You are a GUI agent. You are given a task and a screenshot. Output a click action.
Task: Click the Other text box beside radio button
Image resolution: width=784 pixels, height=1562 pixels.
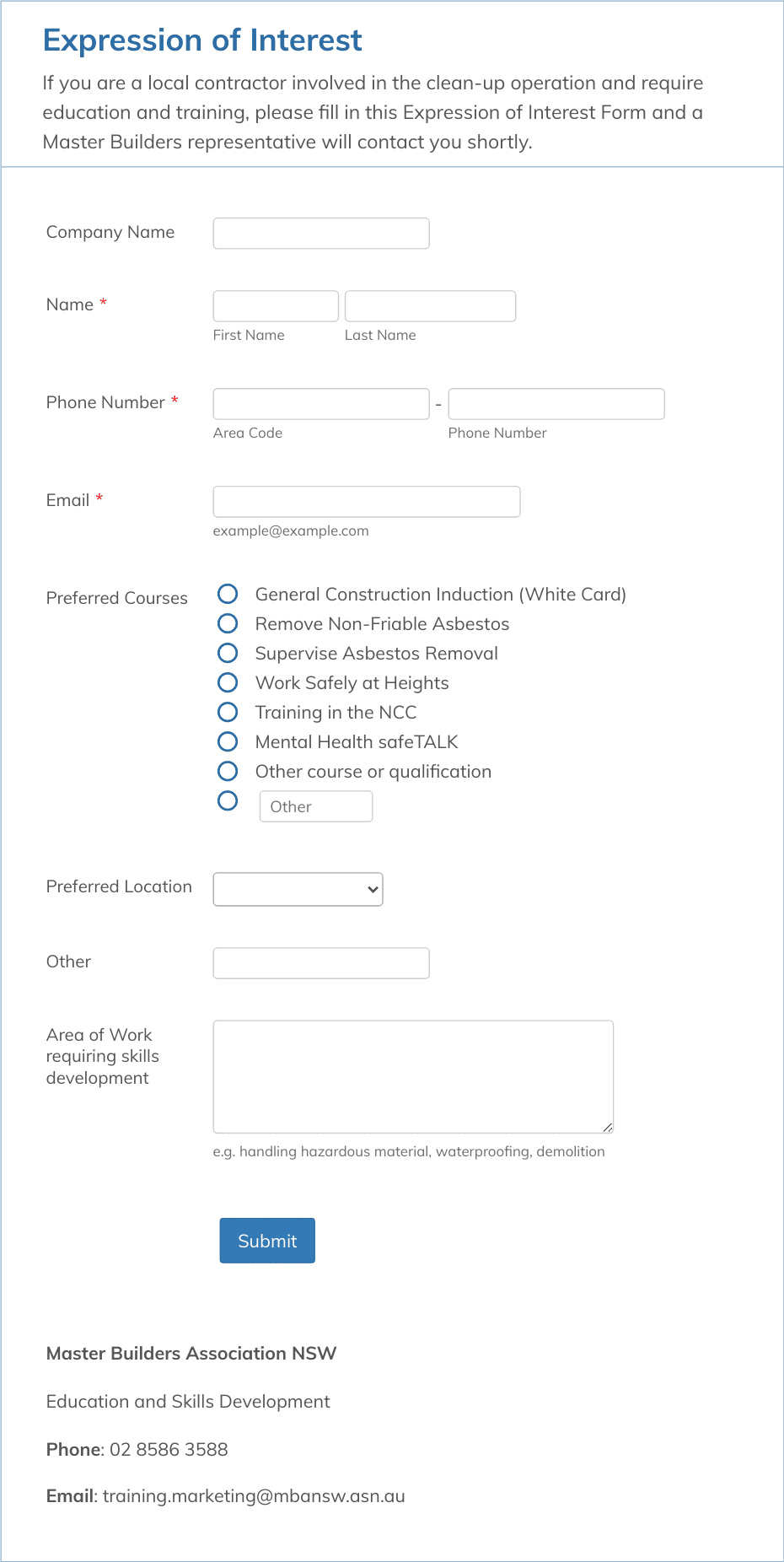click(x=316, y=806)
